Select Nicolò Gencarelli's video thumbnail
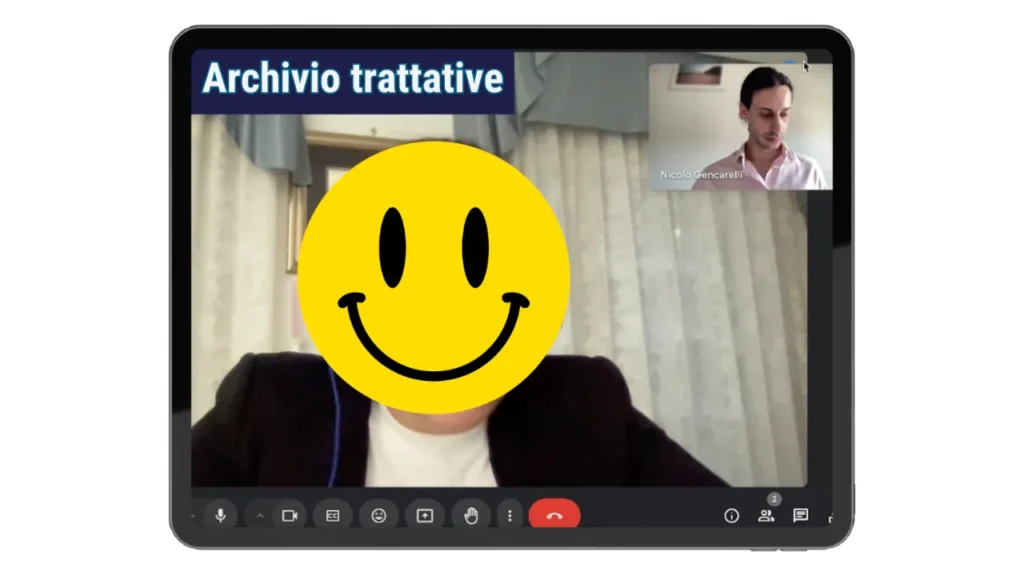Screen dimensions: 1024x576 pos(741,127)
